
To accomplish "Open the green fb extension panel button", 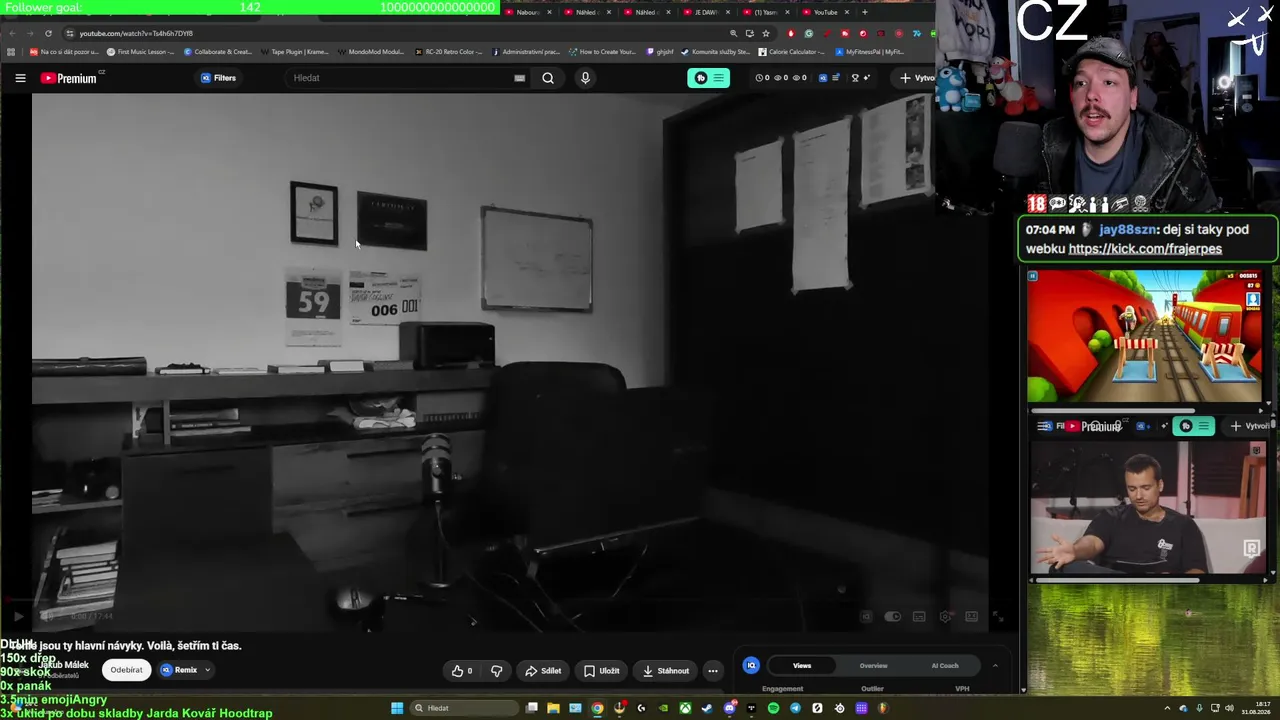I will click(x=708, y=78).
